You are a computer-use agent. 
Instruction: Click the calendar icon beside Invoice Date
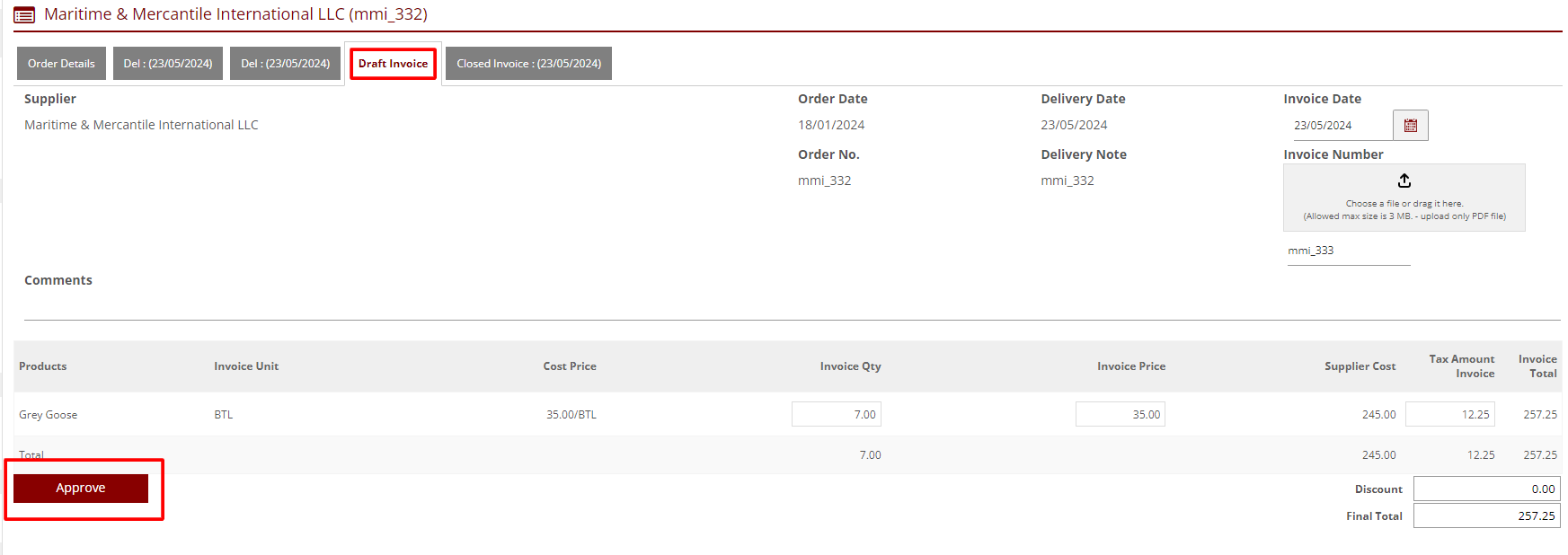coord(1410,126)
